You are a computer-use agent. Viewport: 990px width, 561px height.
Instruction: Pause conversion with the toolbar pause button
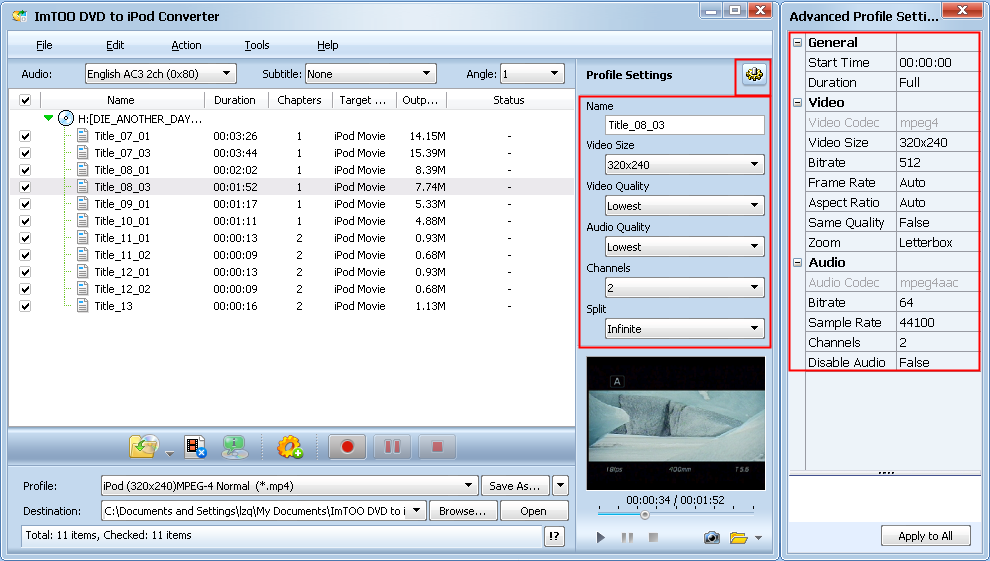tap(392, 447)
